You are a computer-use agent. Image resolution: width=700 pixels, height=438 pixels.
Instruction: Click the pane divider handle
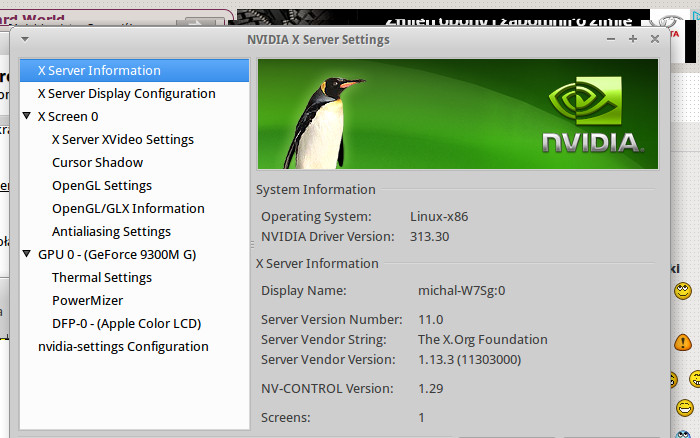(252, 244)
